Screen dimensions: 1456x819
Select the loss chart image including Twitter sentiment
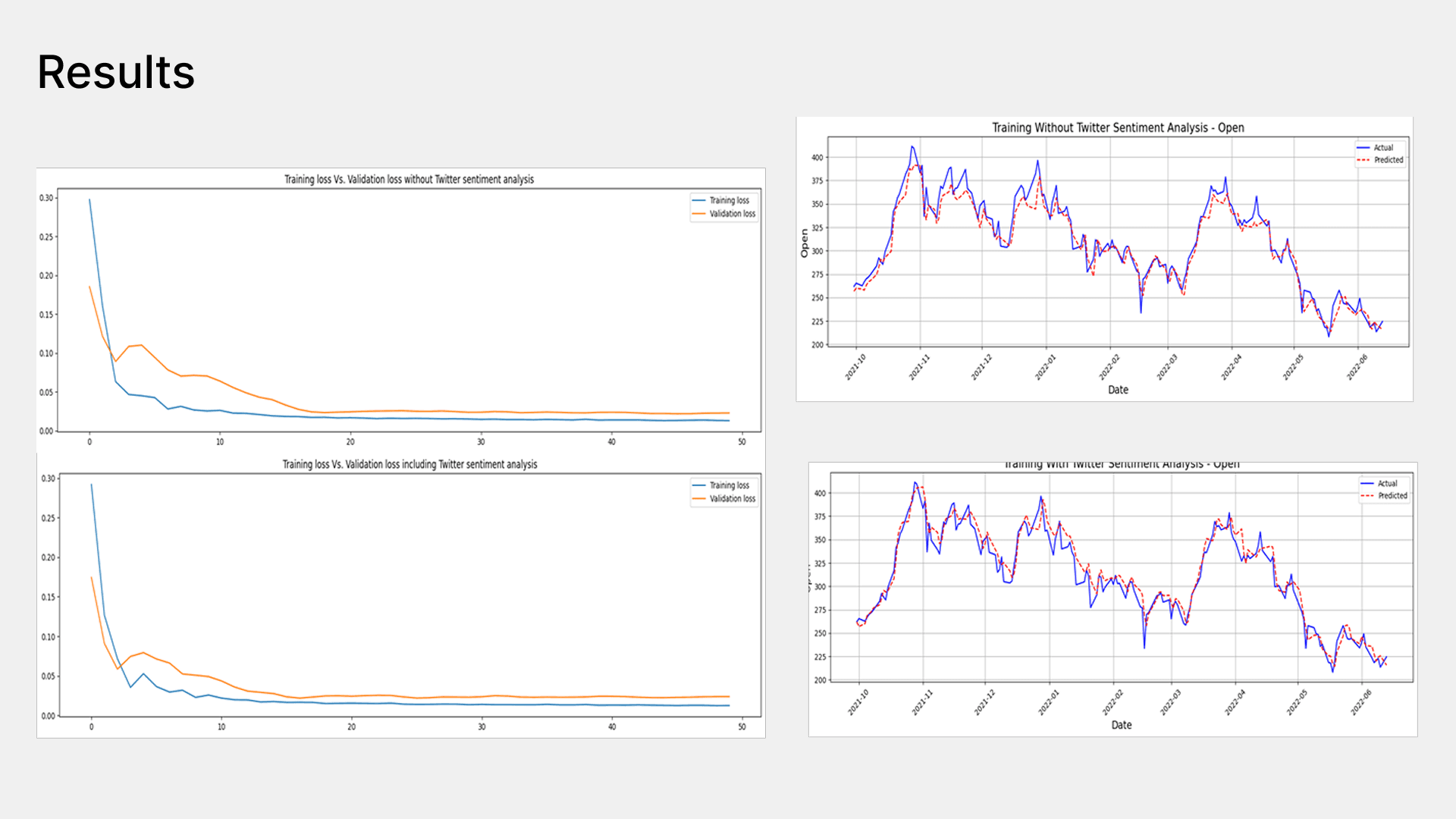coord(400,595)
